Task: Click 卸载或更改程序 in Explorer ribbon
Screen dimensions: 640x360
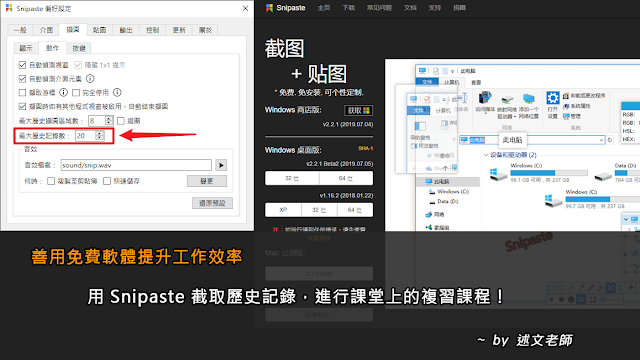Action: click(584, 96)
